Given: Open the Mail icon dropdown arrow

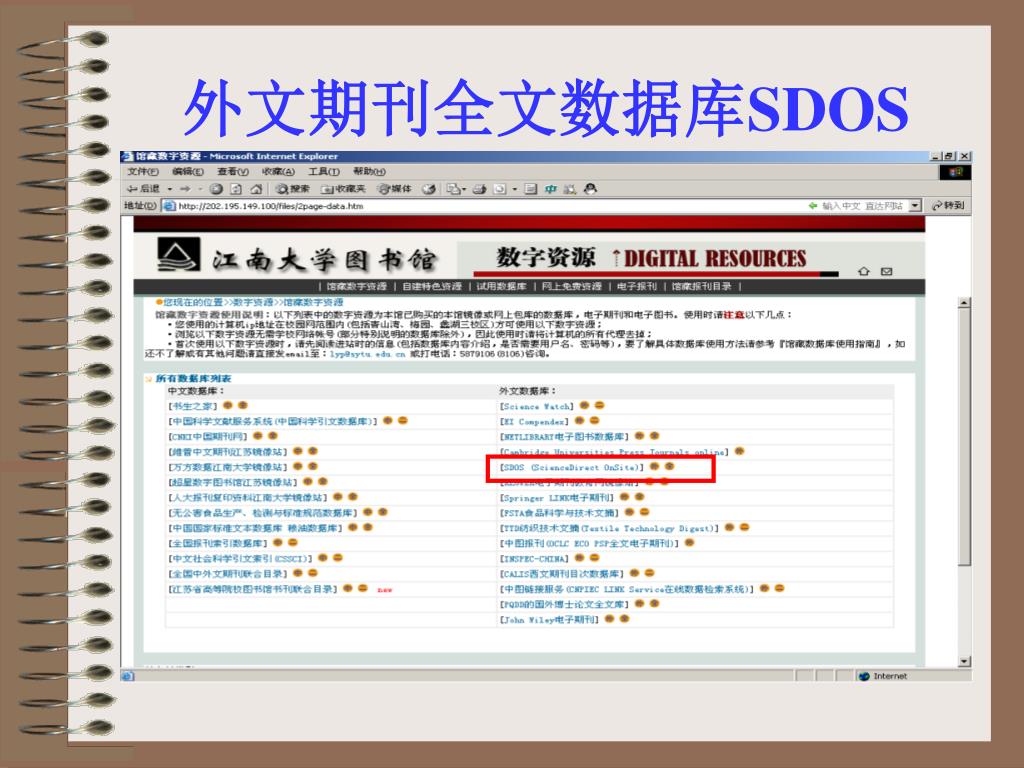Looking at the screenshot, I should [464, 189].
